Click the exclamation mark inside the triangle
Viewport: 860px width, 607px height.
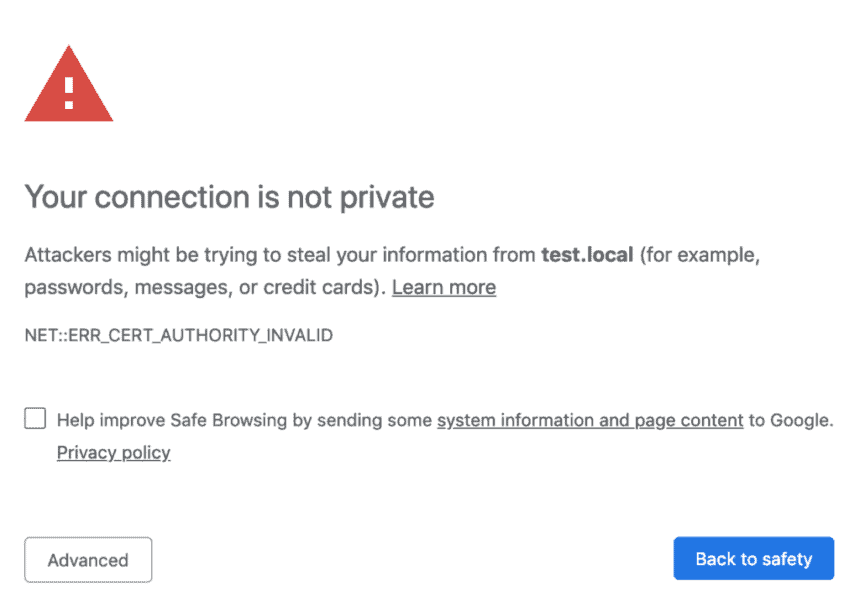(x=68, y=92)
